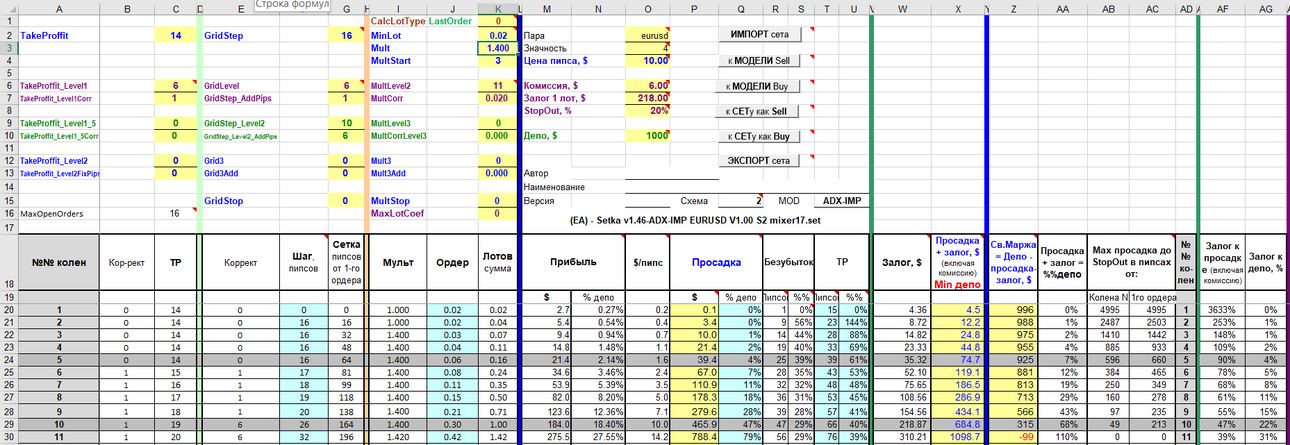Select the Цена пипса value 10.00
The height and width of the screenshot is (445, 1290).
(647, 60)
